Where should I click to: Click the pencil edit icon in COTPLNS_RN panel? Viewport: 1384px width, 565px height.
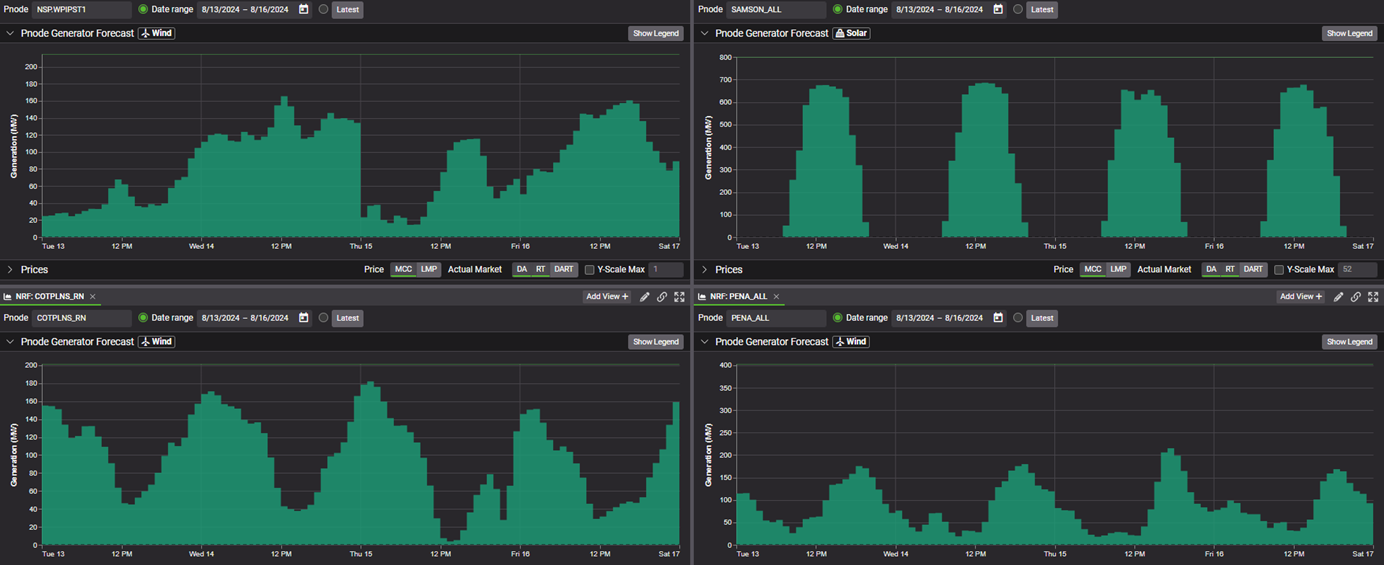645,297
